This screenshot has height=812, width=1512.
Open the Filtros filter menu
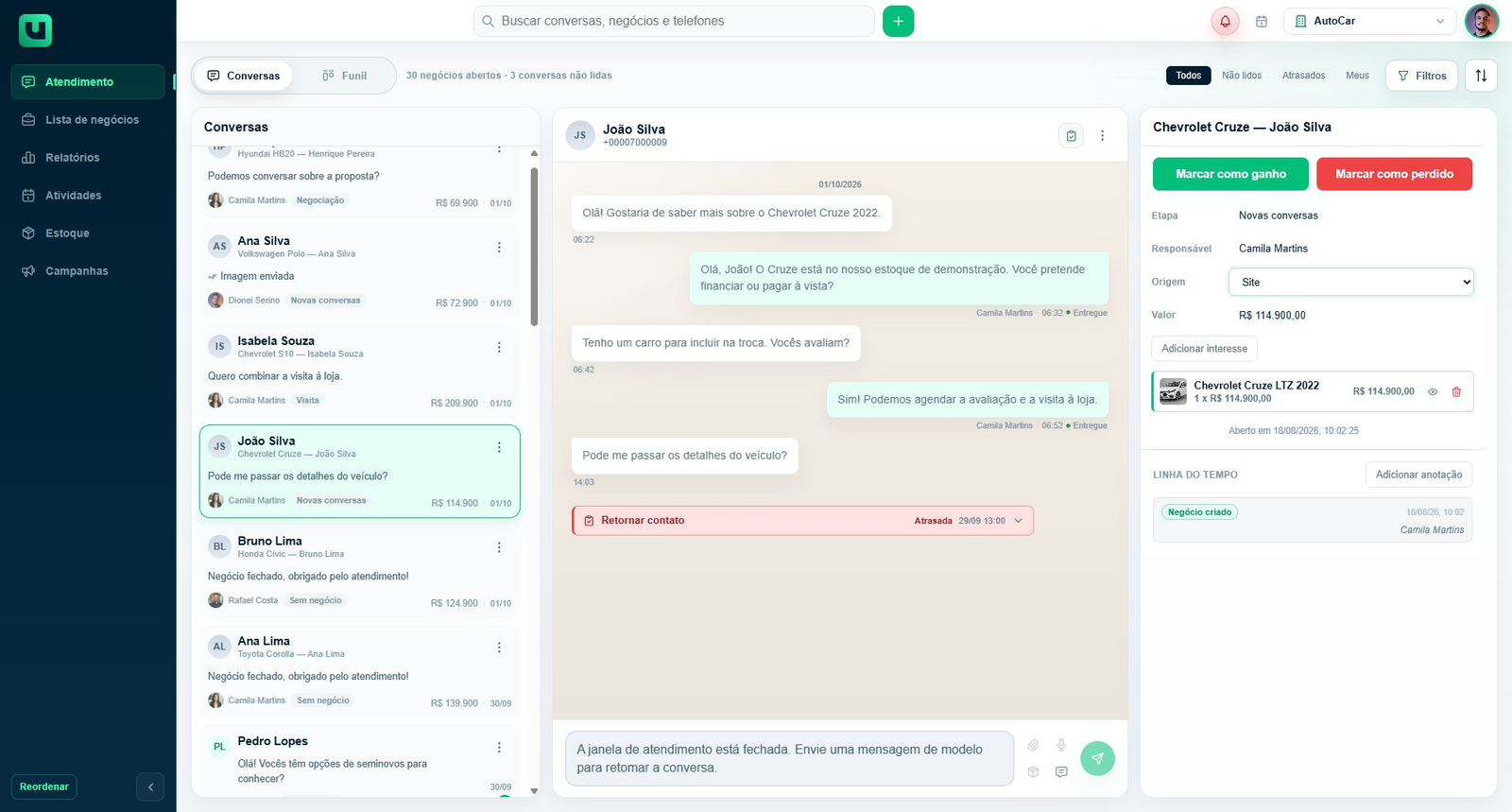click(x=1421, y=76)
